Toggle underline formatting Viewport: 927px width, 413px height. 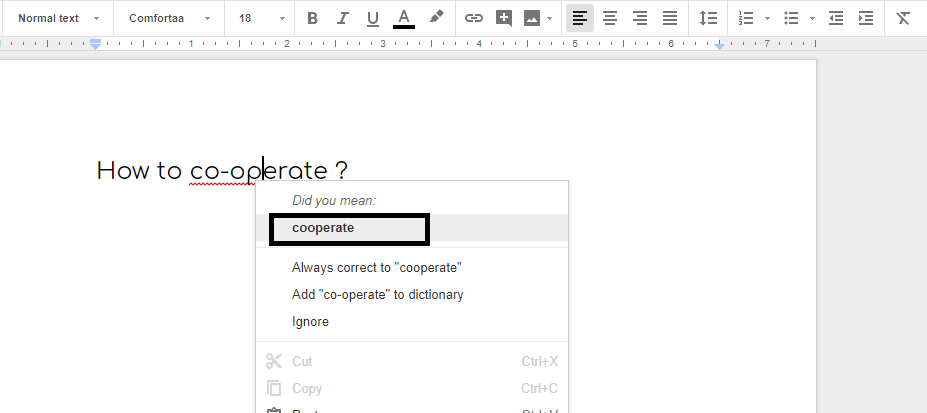coord(372,18)
